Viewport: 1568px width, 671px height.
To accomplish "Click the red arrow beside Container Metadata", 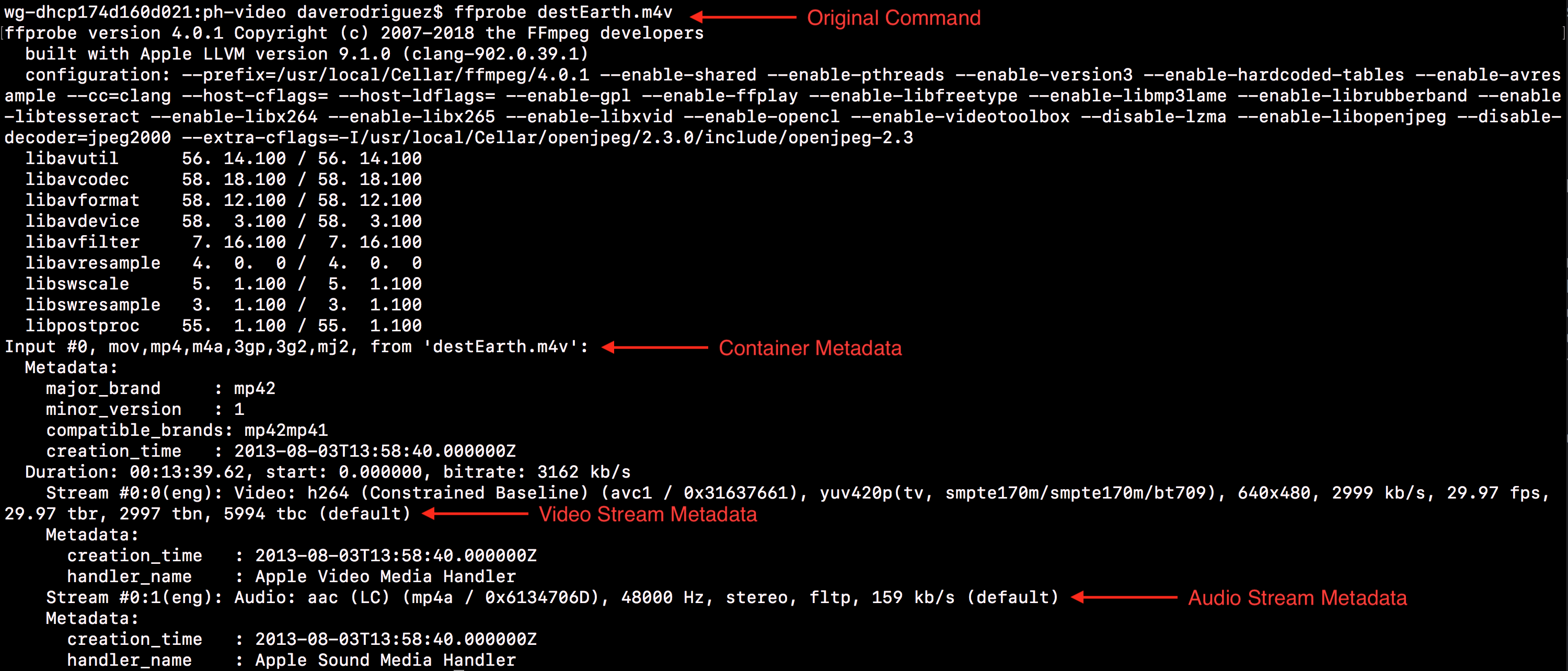I will 655,348.
